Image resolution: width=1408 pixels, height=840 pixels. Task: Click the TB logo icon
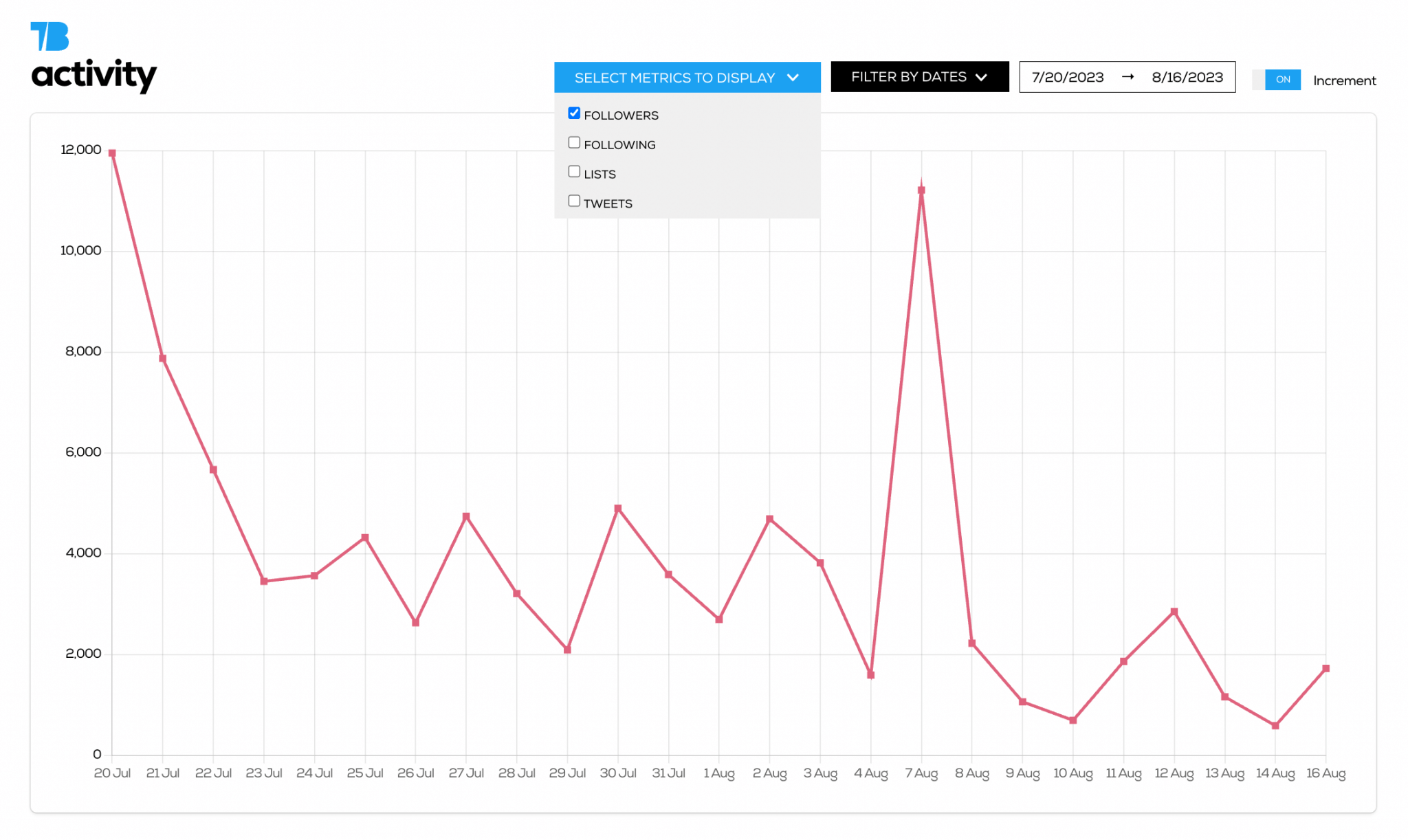pos(49,36)
